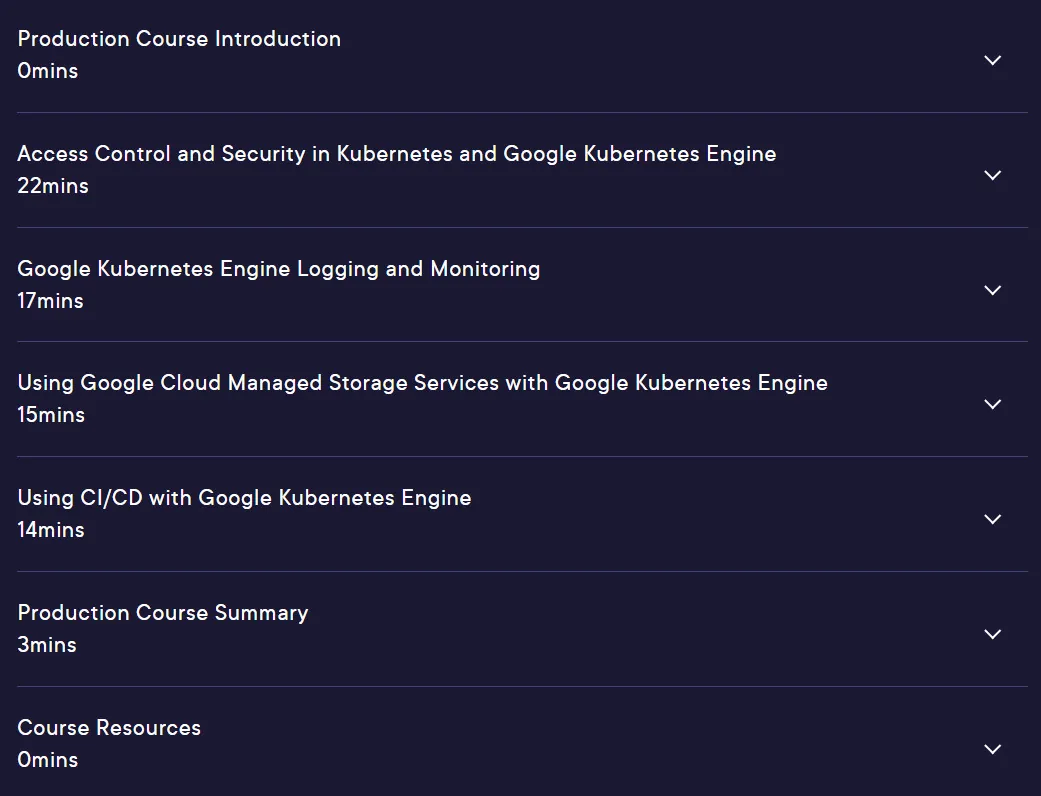Click Access Control and Security in Kubernetes title

pyautogui.click(x=397, y=153)
